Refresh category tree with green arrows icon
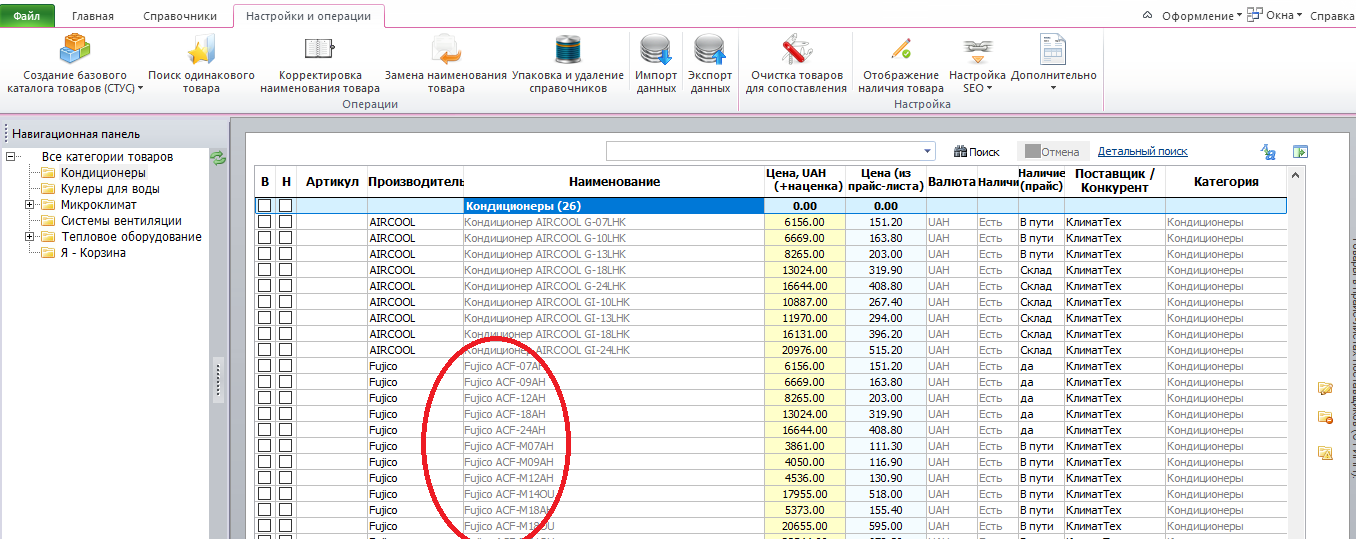 (x=218, y=158)
